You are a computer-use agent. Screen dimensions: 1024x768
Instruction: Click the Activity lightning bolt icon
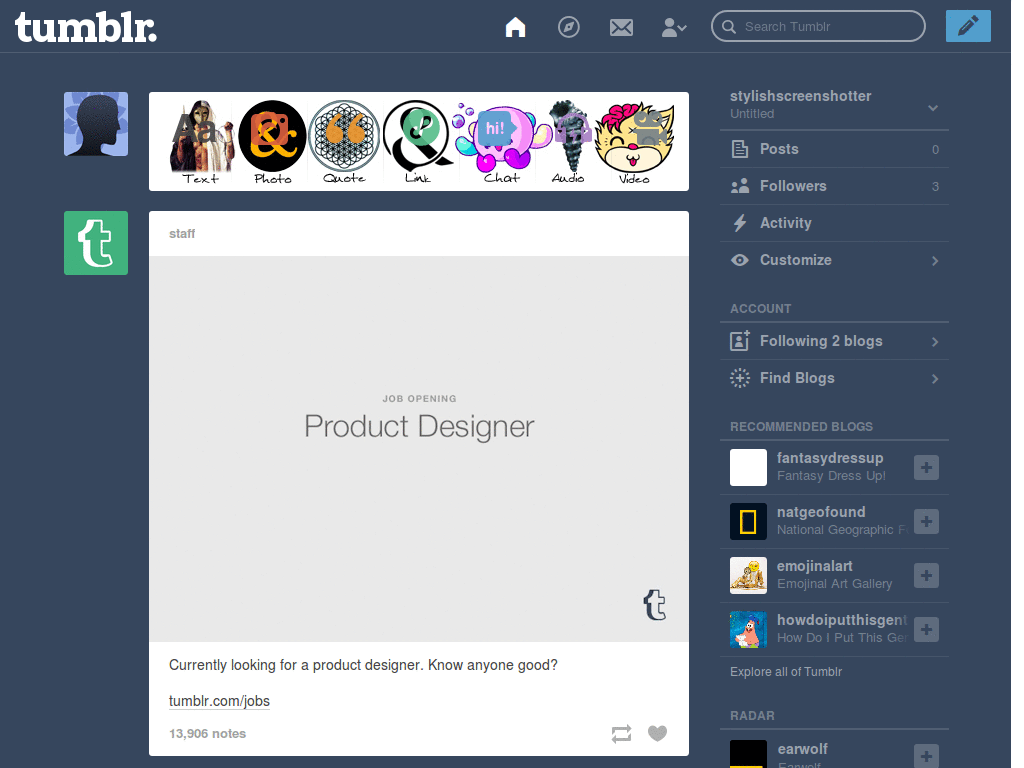click(740, 223)
